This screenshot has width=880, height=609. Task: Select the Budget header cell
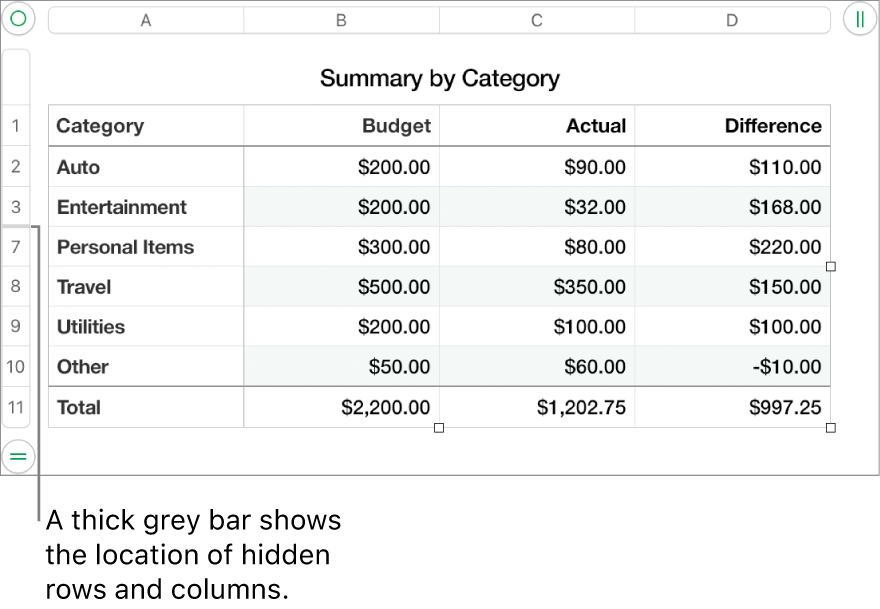(341, 126)
